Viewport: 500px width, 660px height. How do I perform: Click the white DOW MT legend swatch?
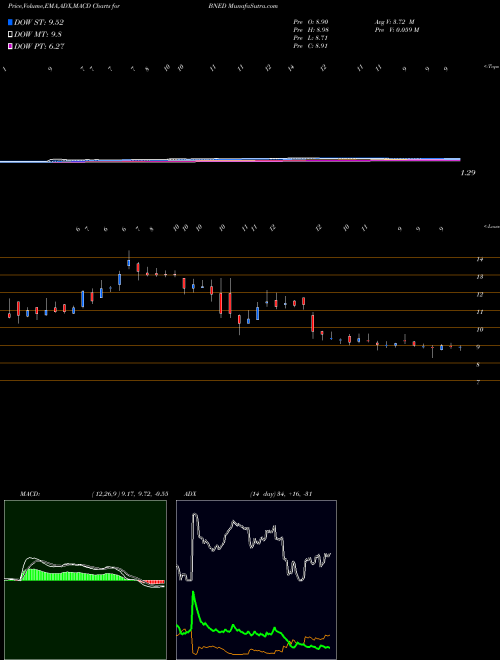point(10,35)
